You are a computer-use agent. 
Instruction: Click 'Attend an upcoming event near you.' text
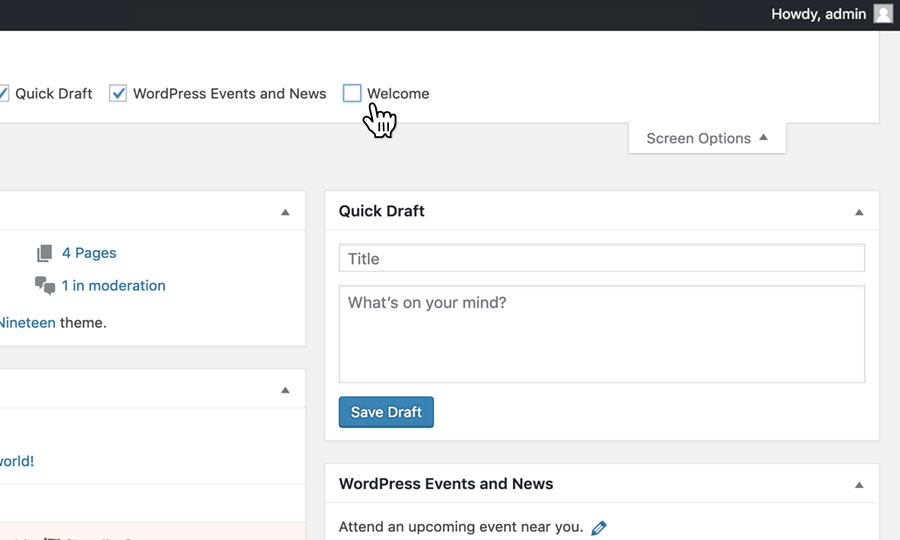(x=461, y=527)
